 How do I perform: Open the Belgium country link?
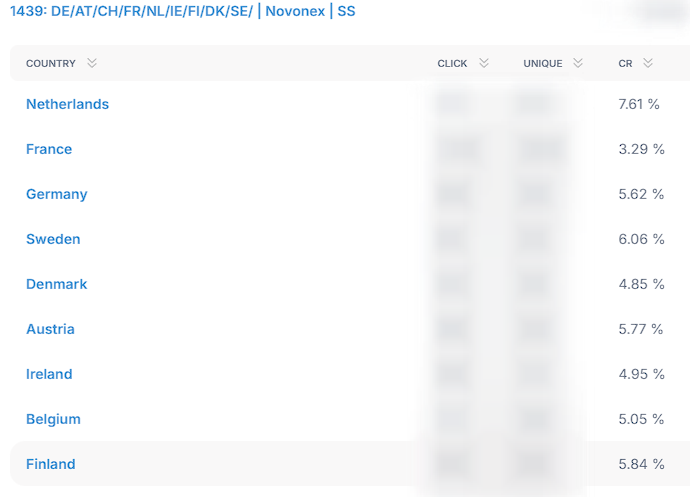point(53,419)
